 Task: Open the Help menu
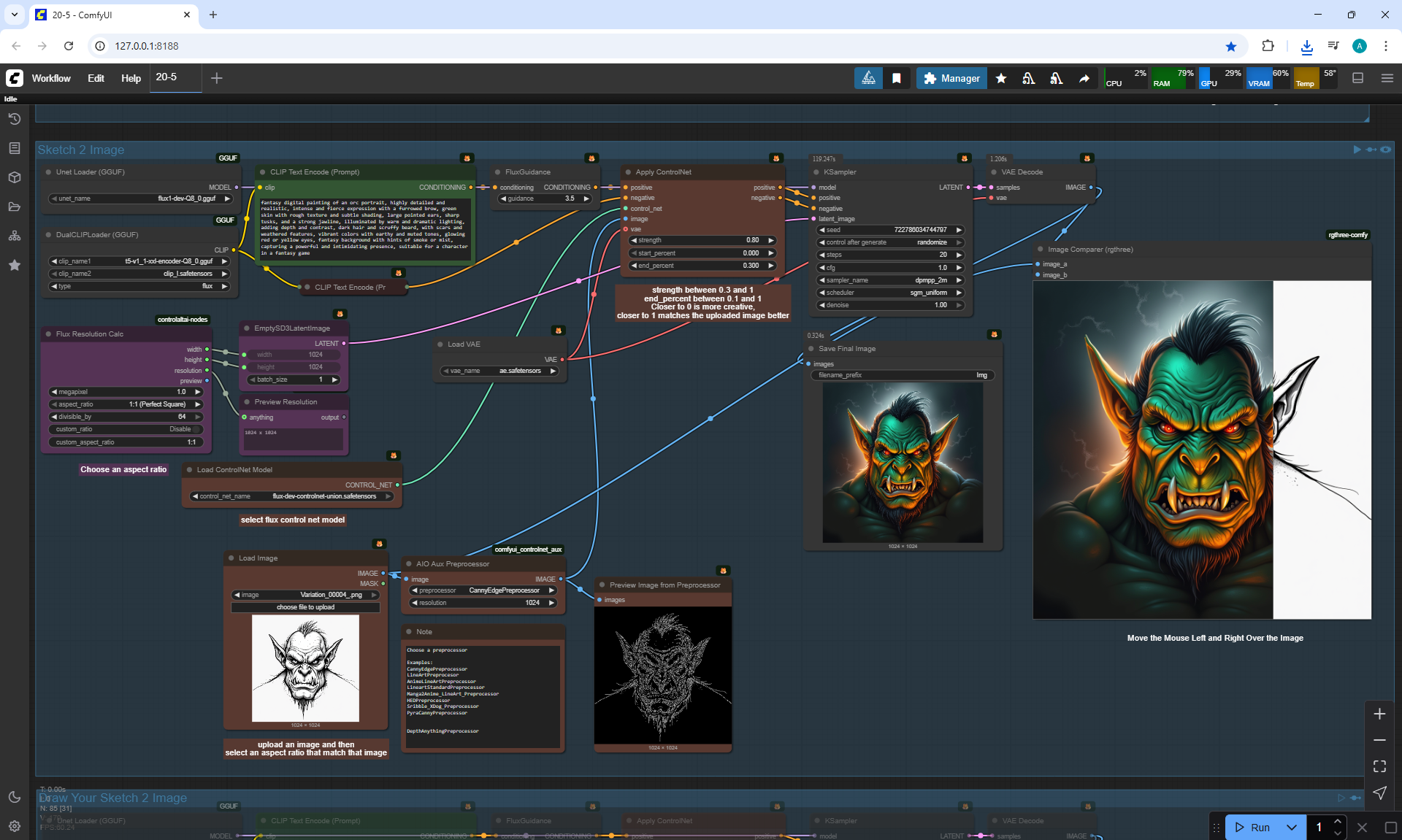(x=131, y=78)
